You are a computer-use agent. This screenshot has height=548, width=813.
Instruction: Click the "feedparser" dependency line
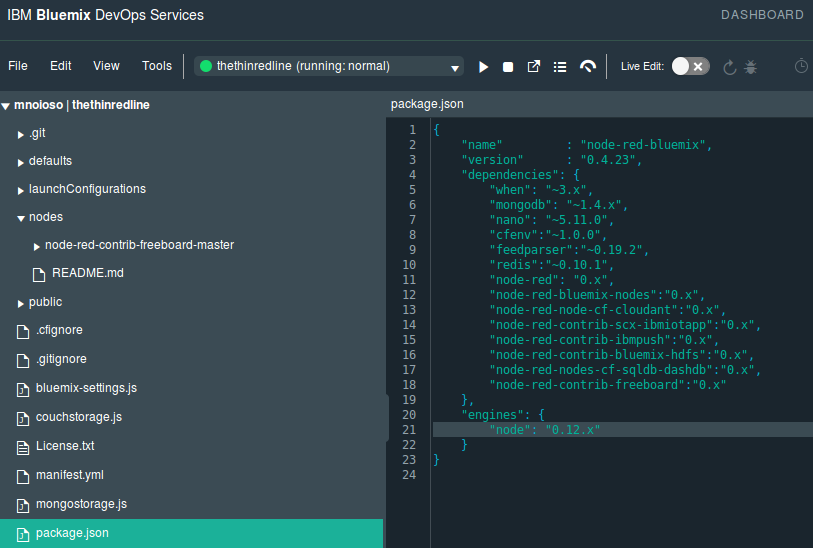pyautogui.click(x=569, y=250)
